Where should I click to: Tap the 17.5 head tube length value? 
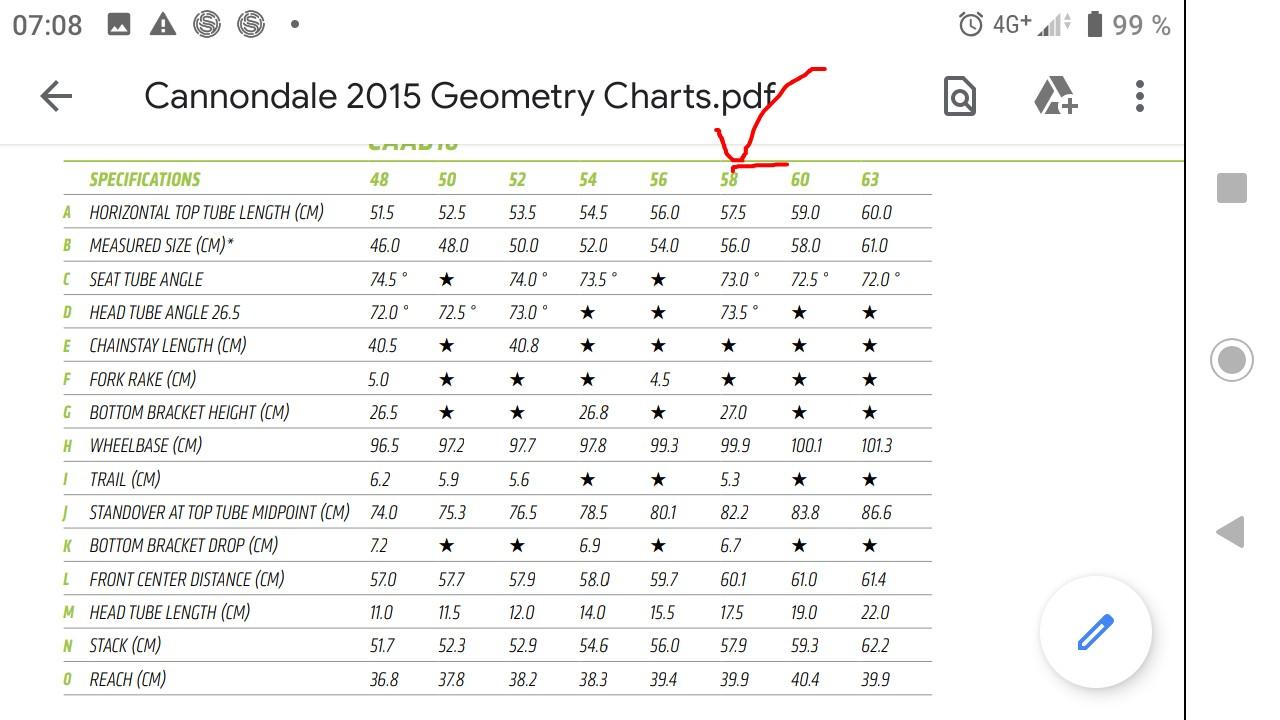pos(732,612)
